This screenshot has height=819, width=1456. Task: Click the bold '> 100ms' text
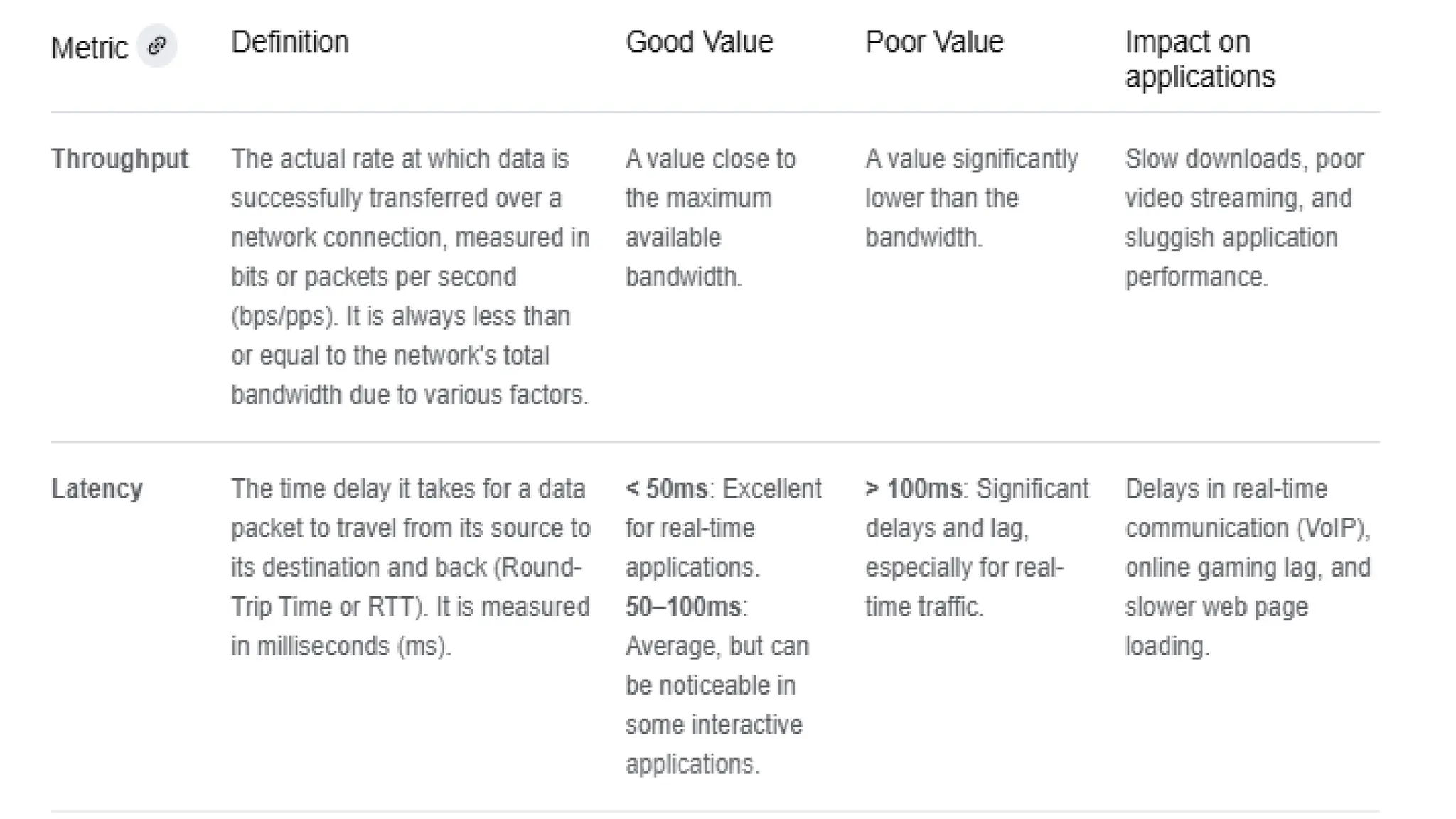914,488
